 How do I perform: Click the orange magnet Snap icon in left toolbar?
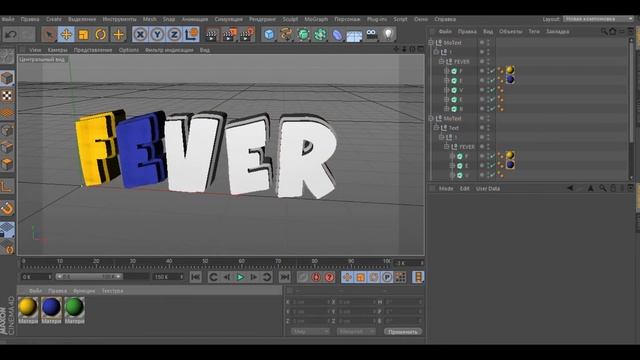7,209
